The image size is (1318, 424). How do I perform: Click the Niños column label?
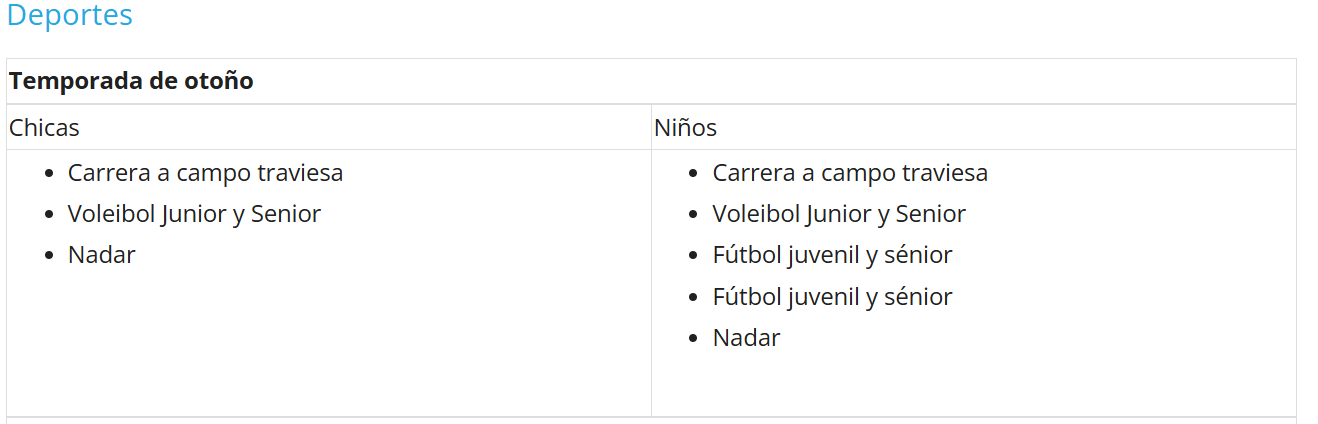coord(685,128)
